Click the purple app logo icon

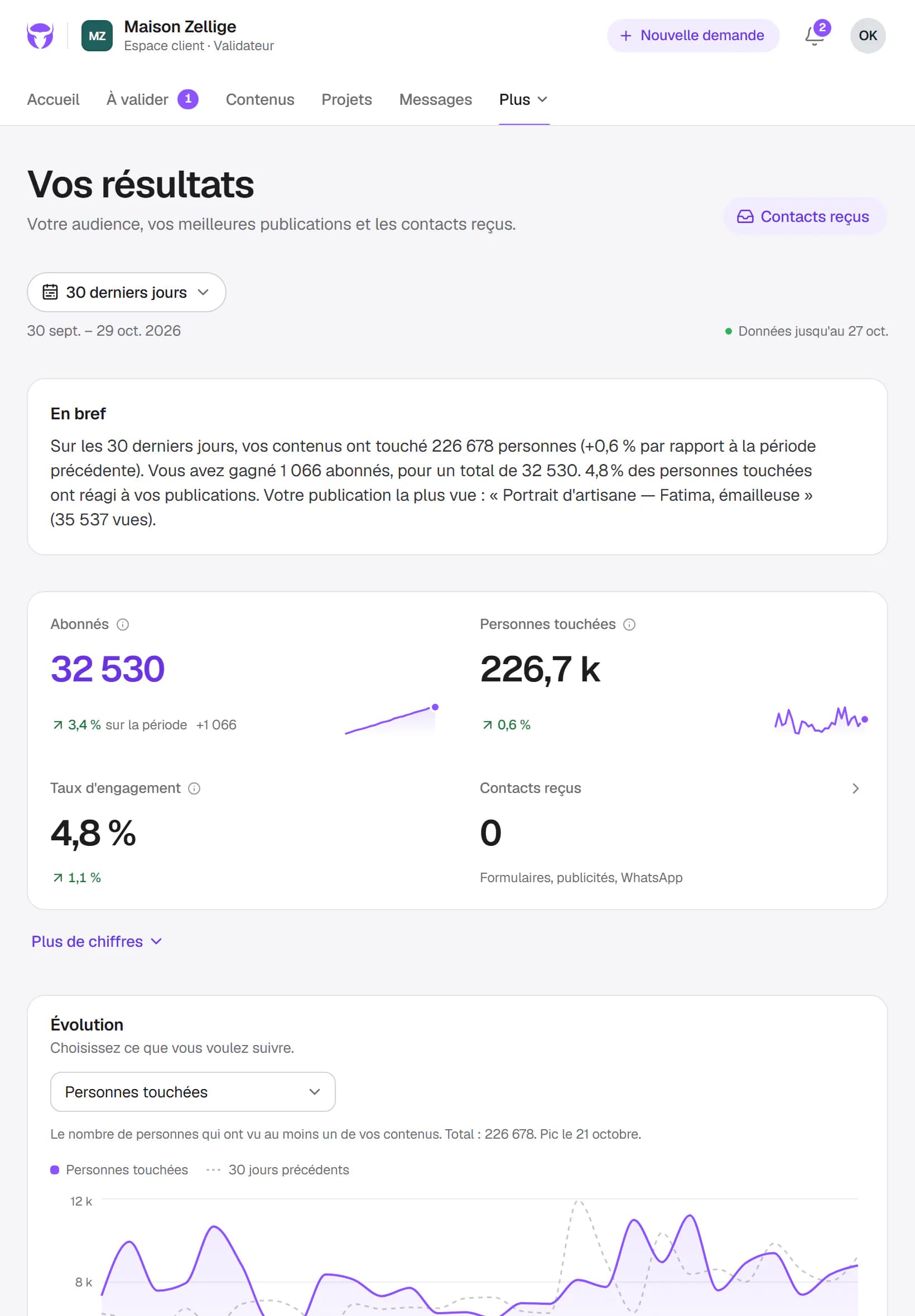pyautogui.click(x=40, y=36)
